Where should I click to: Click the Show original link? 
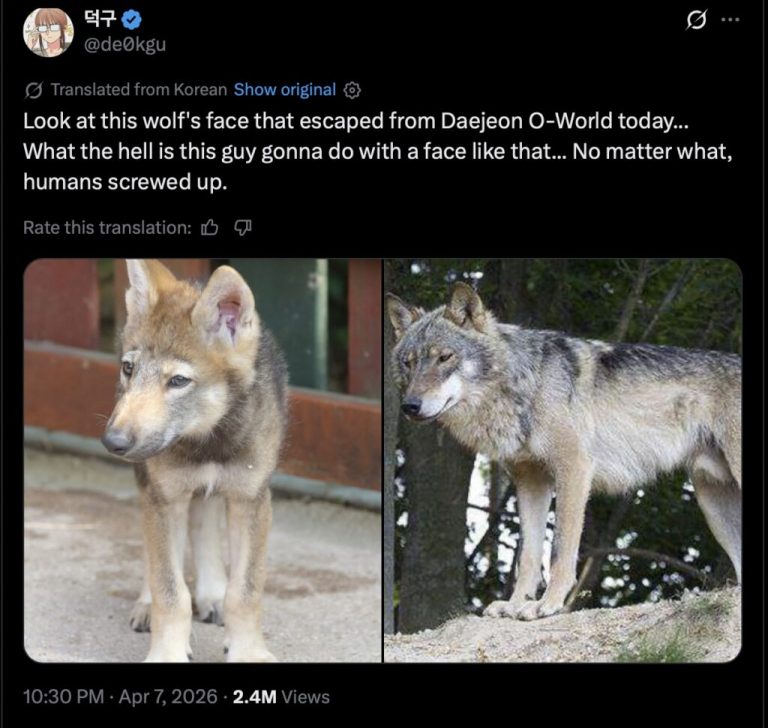pyautogui.click(x=284, y=90)
